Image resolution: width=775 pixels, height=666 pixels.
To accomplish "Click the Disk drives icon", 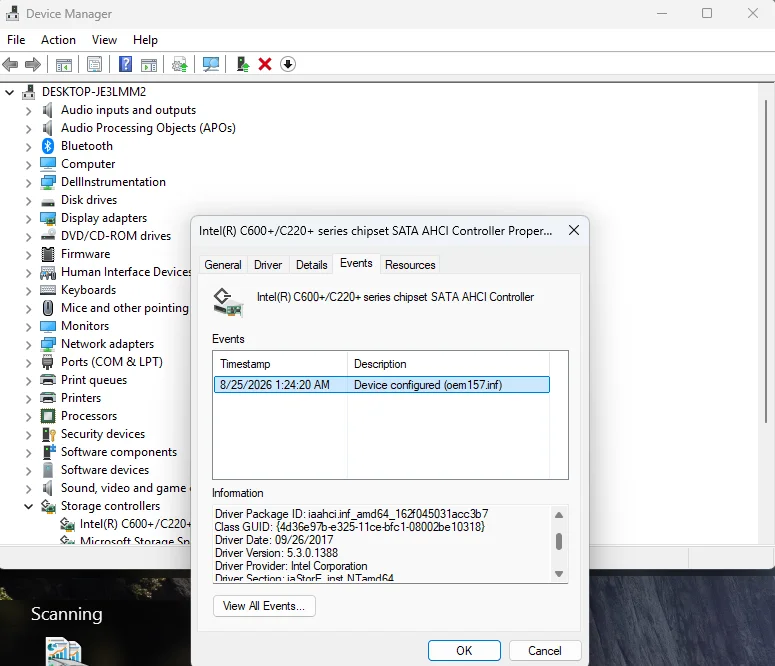I will click(48, 202).
